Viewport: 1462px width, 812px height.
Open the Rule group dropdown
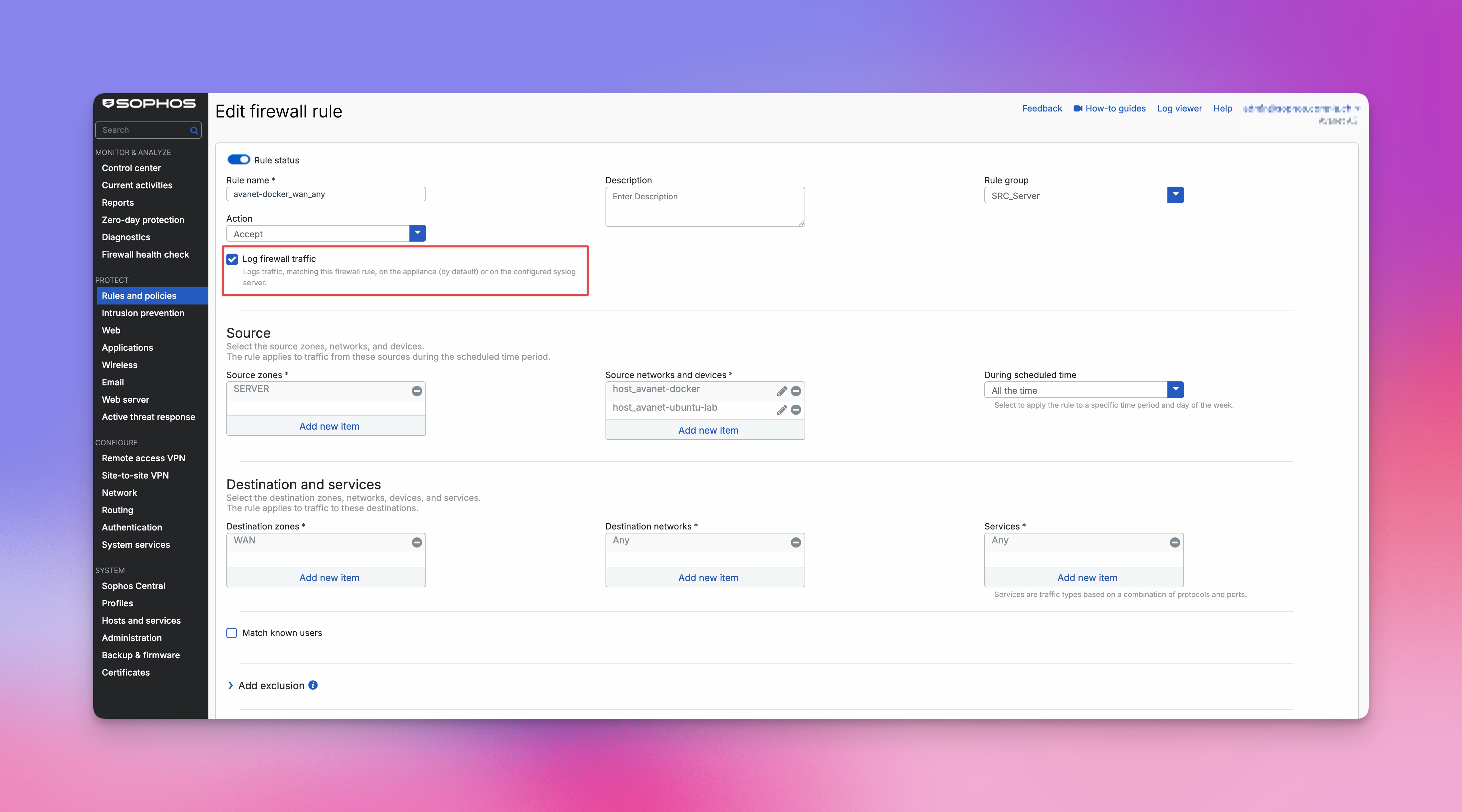point(1175,195)
